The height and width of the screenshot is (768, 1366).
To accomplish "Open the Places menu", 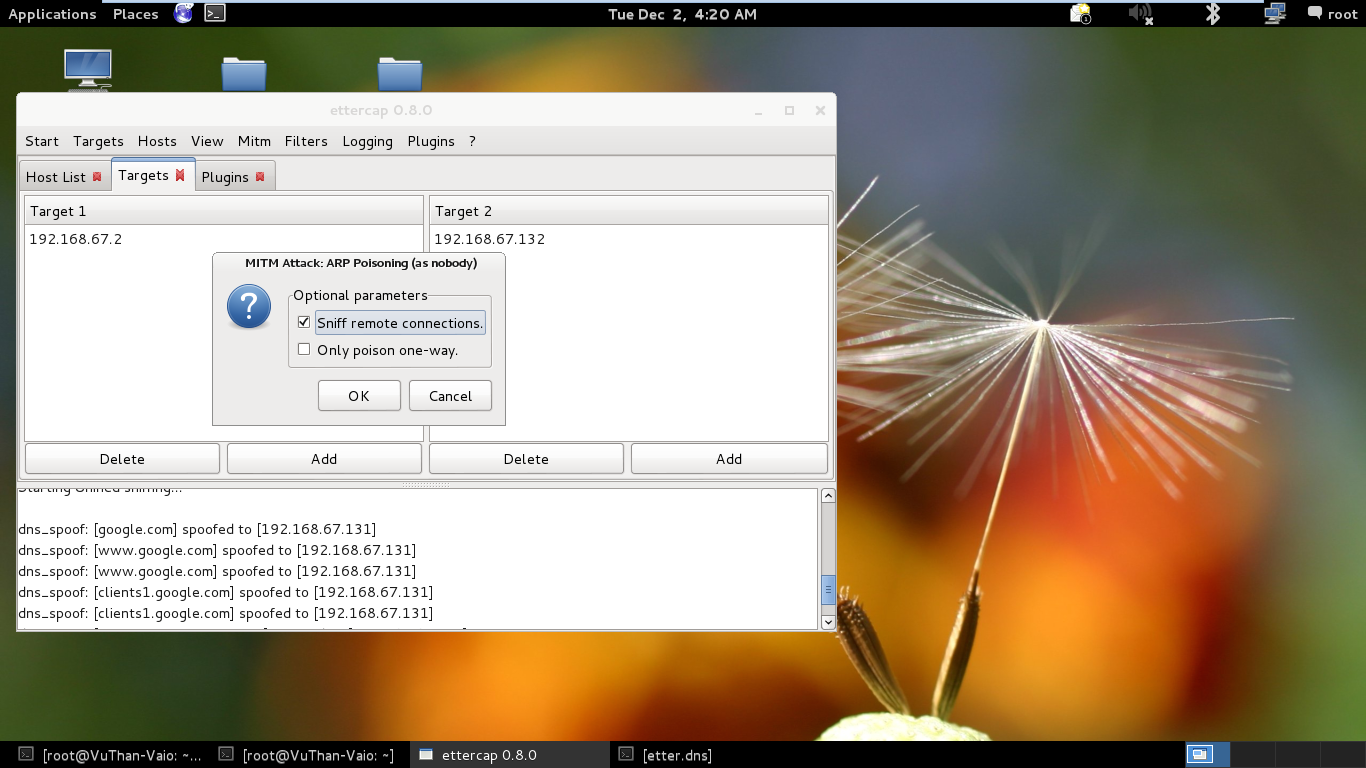I will pyautogui.click(x=135, y=14).
